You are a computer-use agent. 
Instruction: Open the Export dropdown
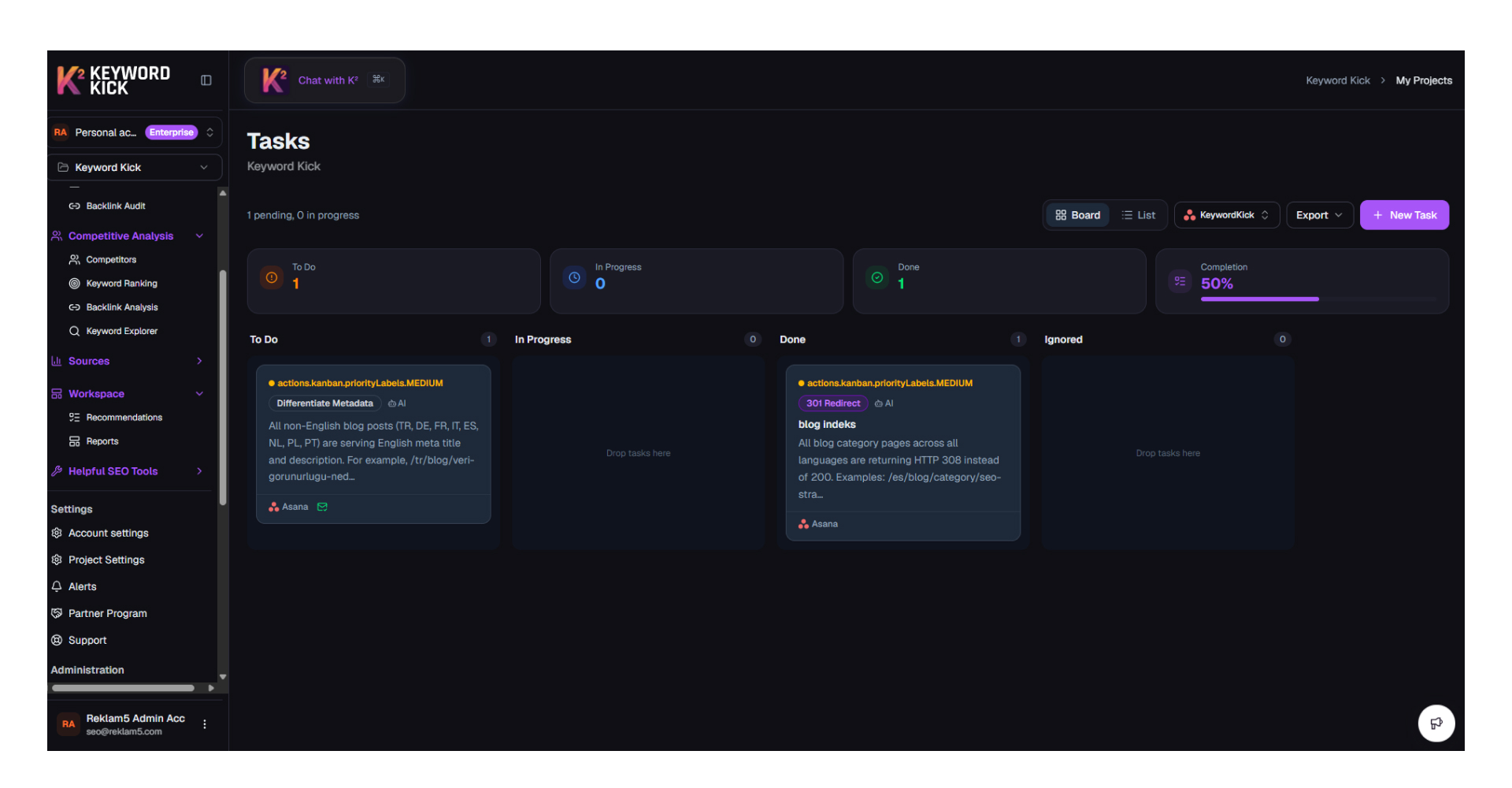pos(1319,215)
